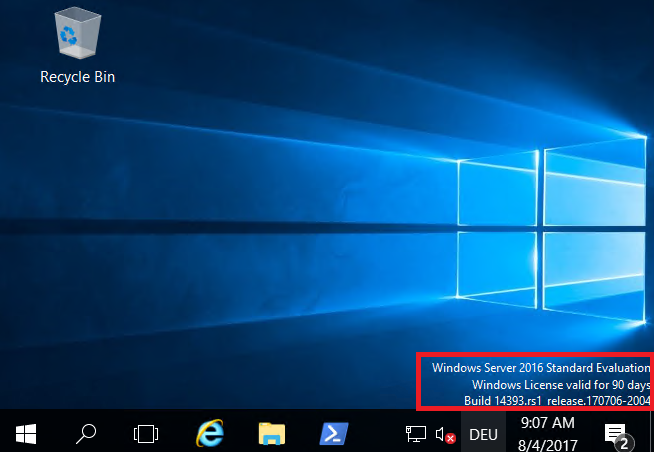Open the muted volume tray icon
The height and width of the screenshot is (452, 654).
coord(445,434)
